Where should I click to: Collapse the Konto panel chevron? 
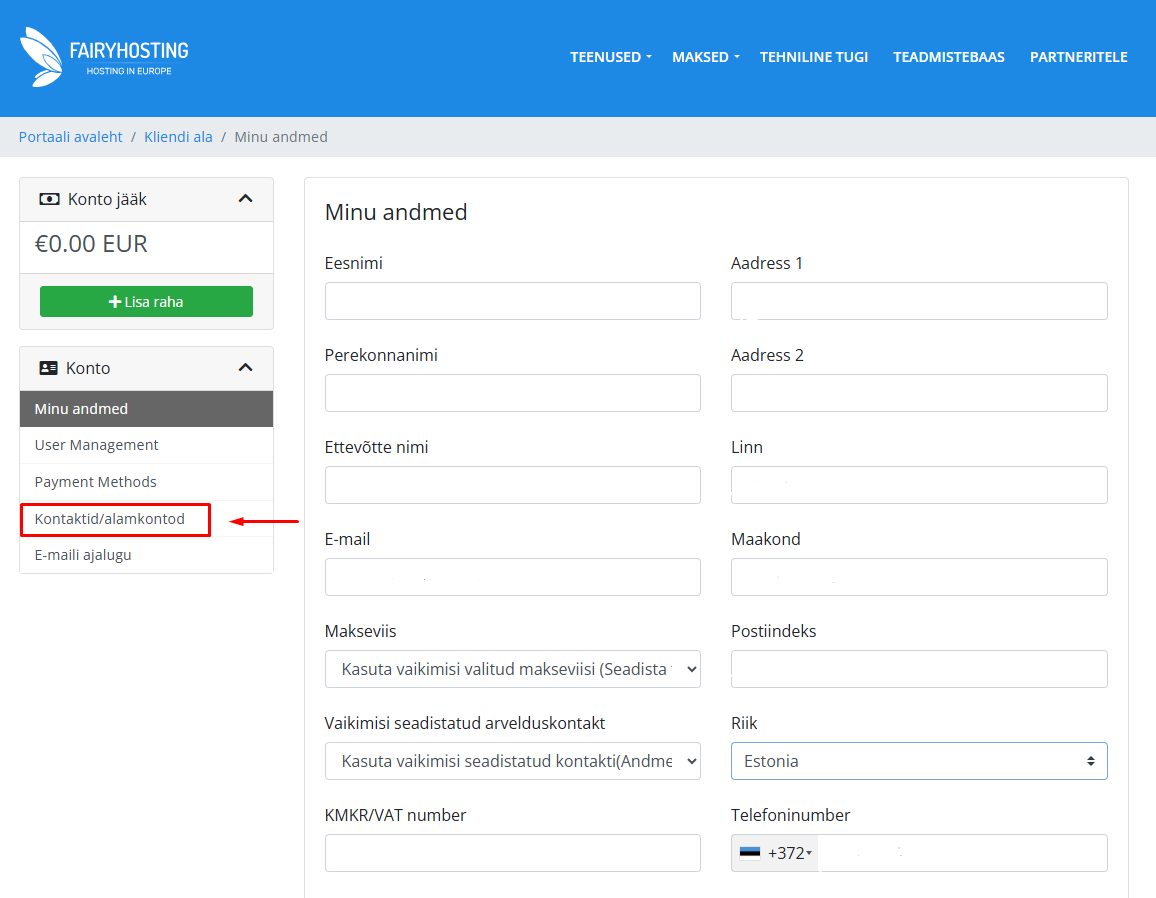point(246,367)
